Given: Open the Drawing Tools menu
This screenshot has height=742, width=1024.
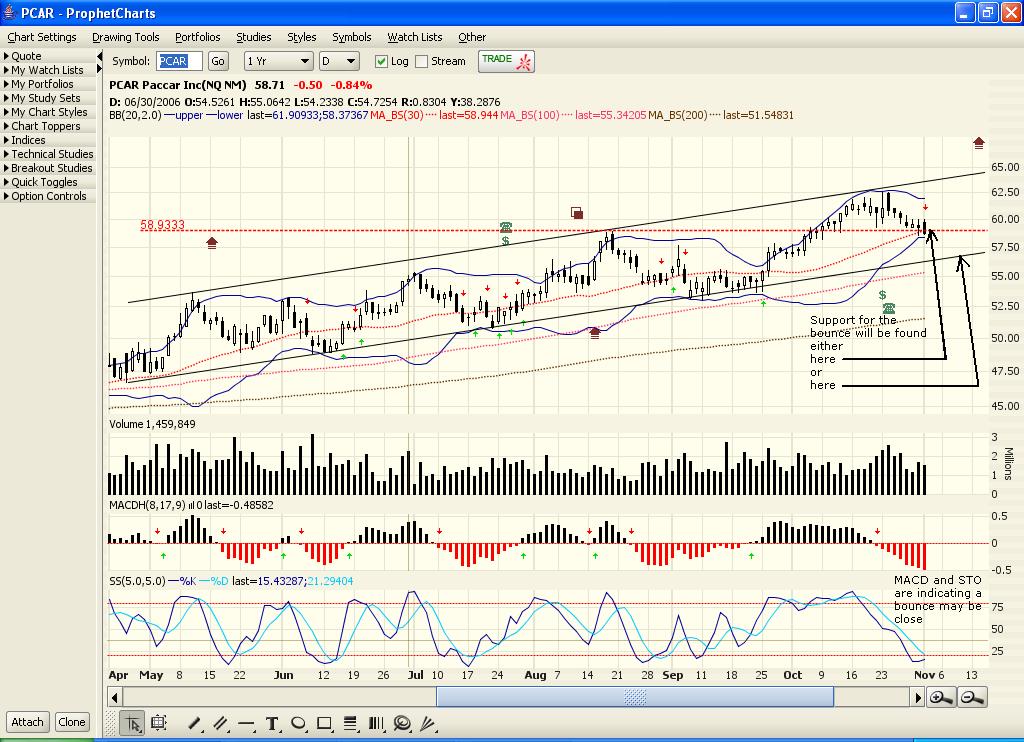Looking at the screenshot, I should pos(125,37).
